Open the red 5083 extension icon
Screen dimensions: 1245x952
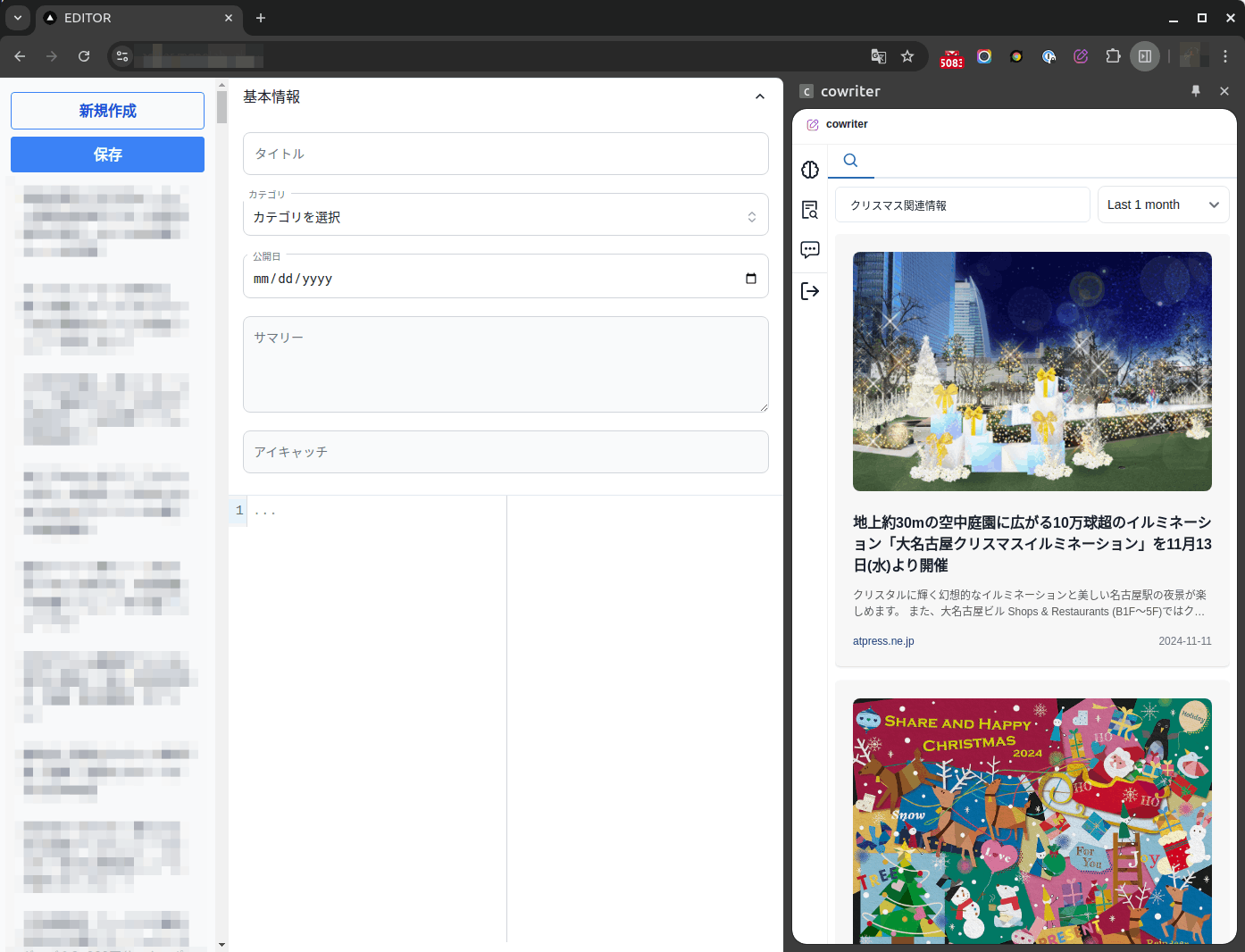(951, 58)
